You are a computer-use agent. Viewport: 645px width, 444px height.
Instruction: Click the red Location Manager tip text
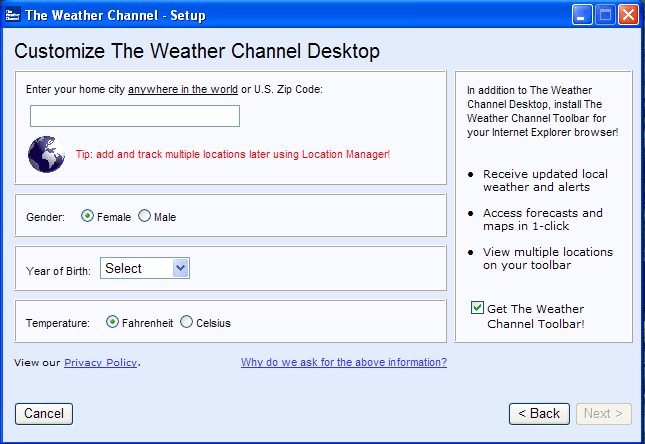pos(233,154)
